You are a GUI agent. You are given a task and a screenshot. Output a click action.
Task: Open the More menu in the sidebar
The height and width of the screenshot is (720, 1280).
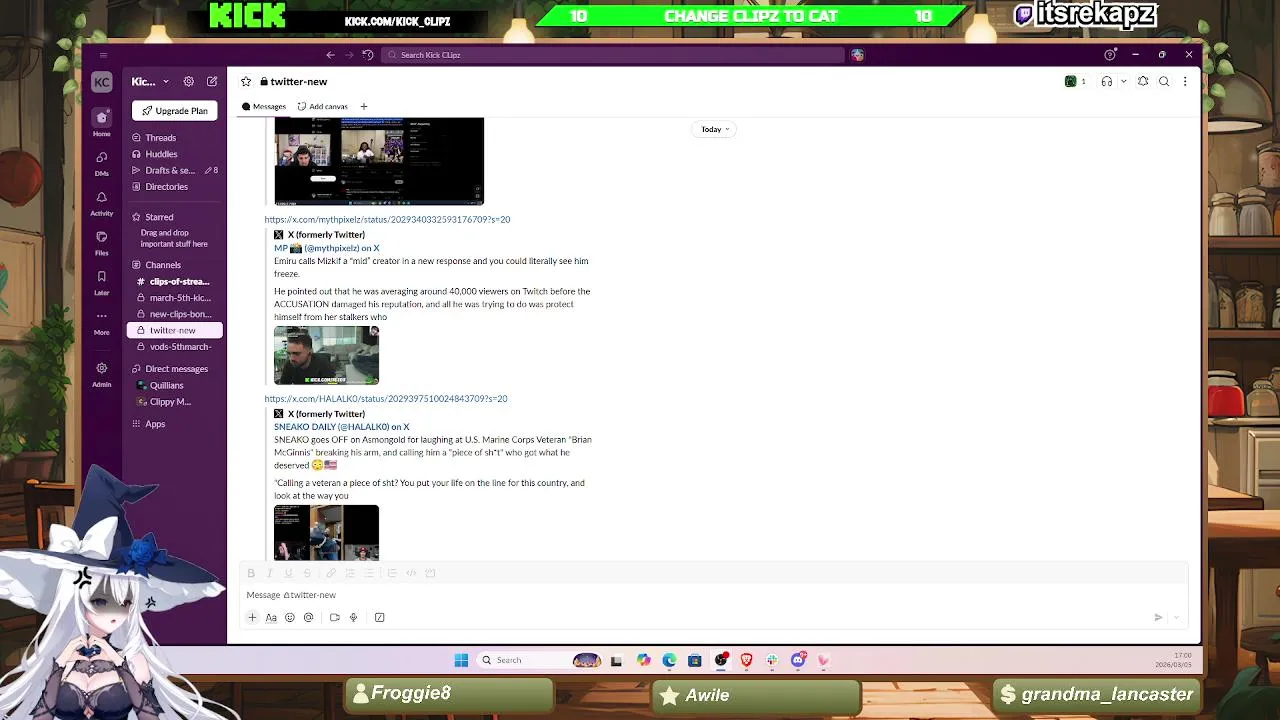[101, 322]
